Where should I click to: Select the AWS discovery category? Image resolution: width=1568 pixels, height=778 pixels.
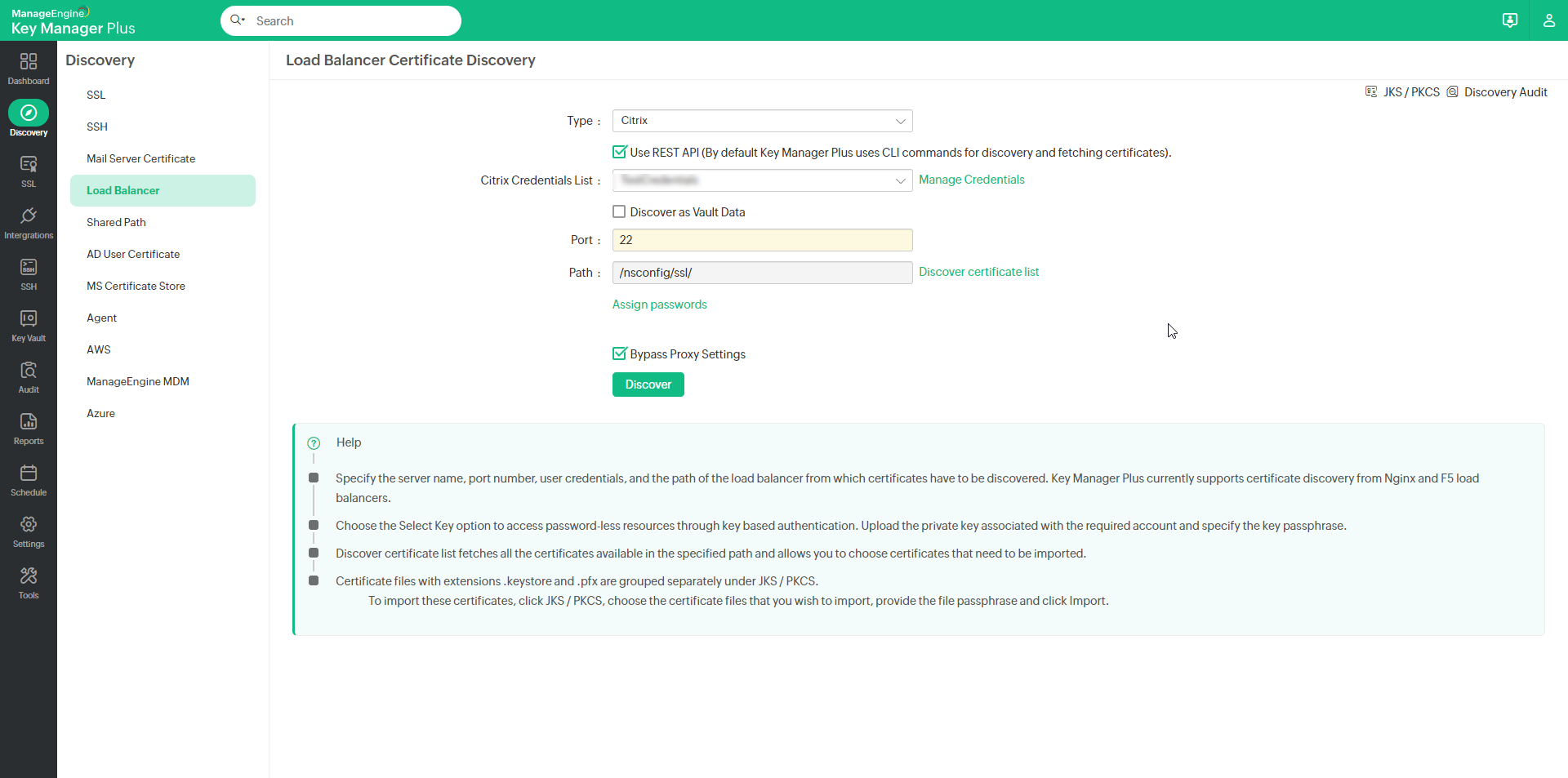coord(98,349)
